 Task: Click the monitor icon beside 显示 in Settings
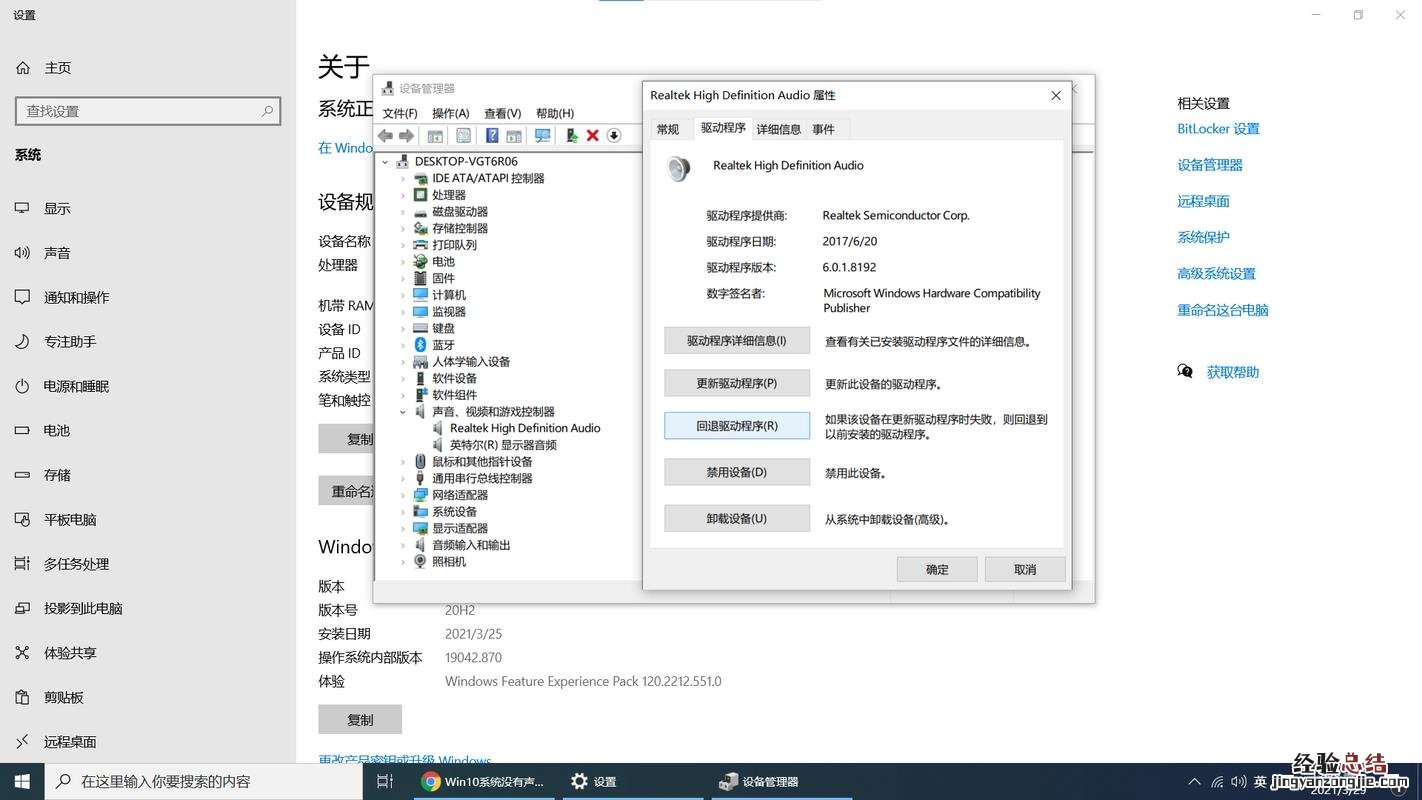click(x=22, y=208)
